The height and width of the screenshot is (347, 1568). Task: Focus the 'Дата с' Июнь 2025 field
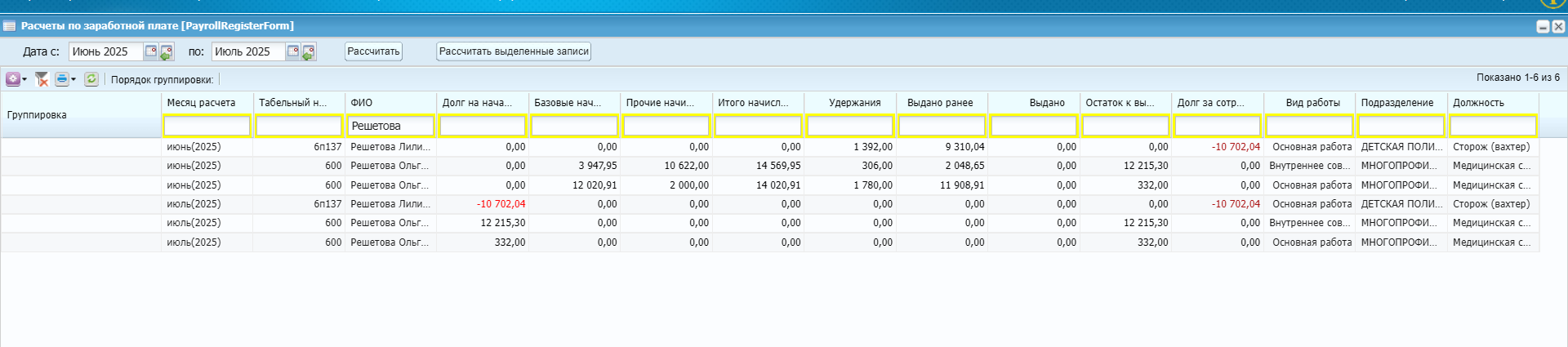[x=106, y=51]
